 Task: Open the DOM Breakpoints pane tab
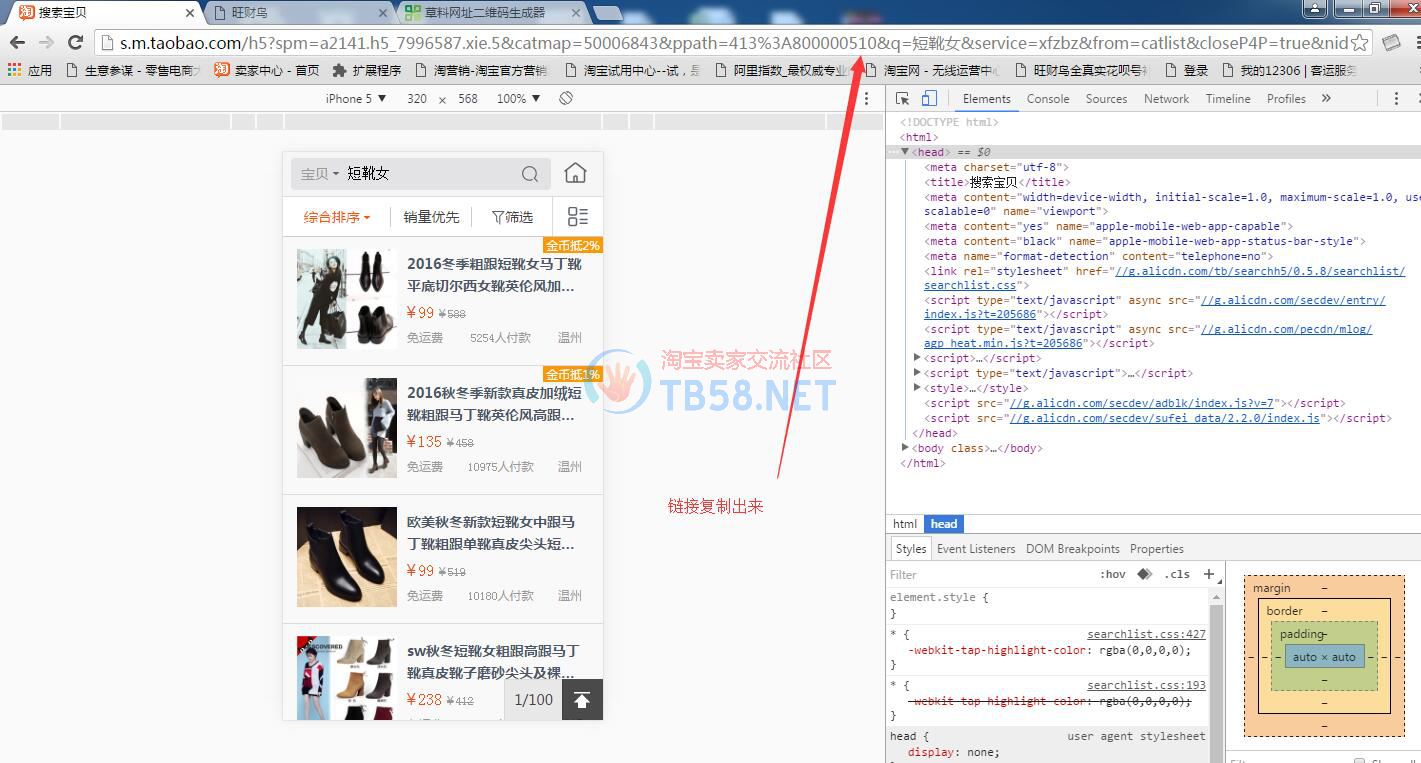(1073, 549)
